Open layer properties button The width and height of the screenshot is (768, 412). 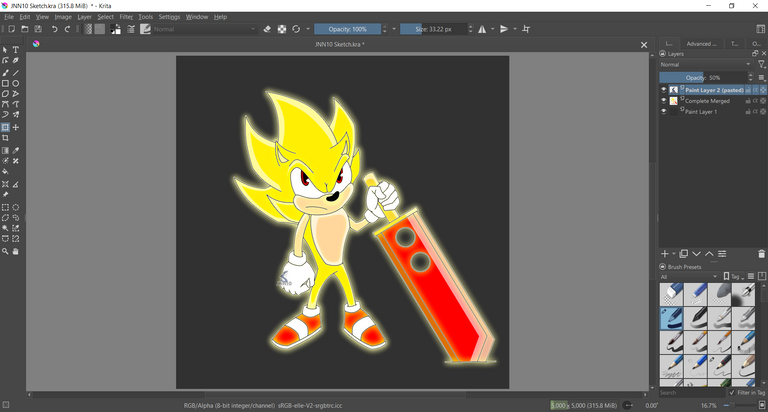click(x=722, y=254)
